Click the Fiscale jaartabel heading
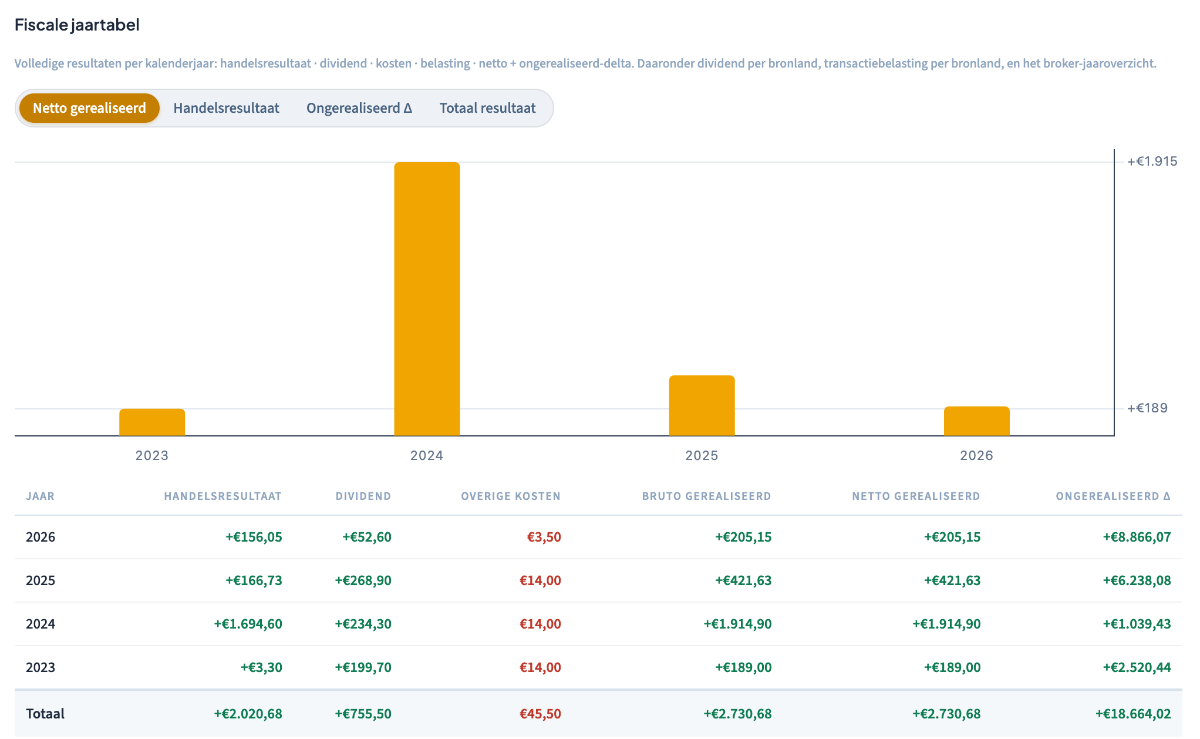1200x739 pixels. 77,24
